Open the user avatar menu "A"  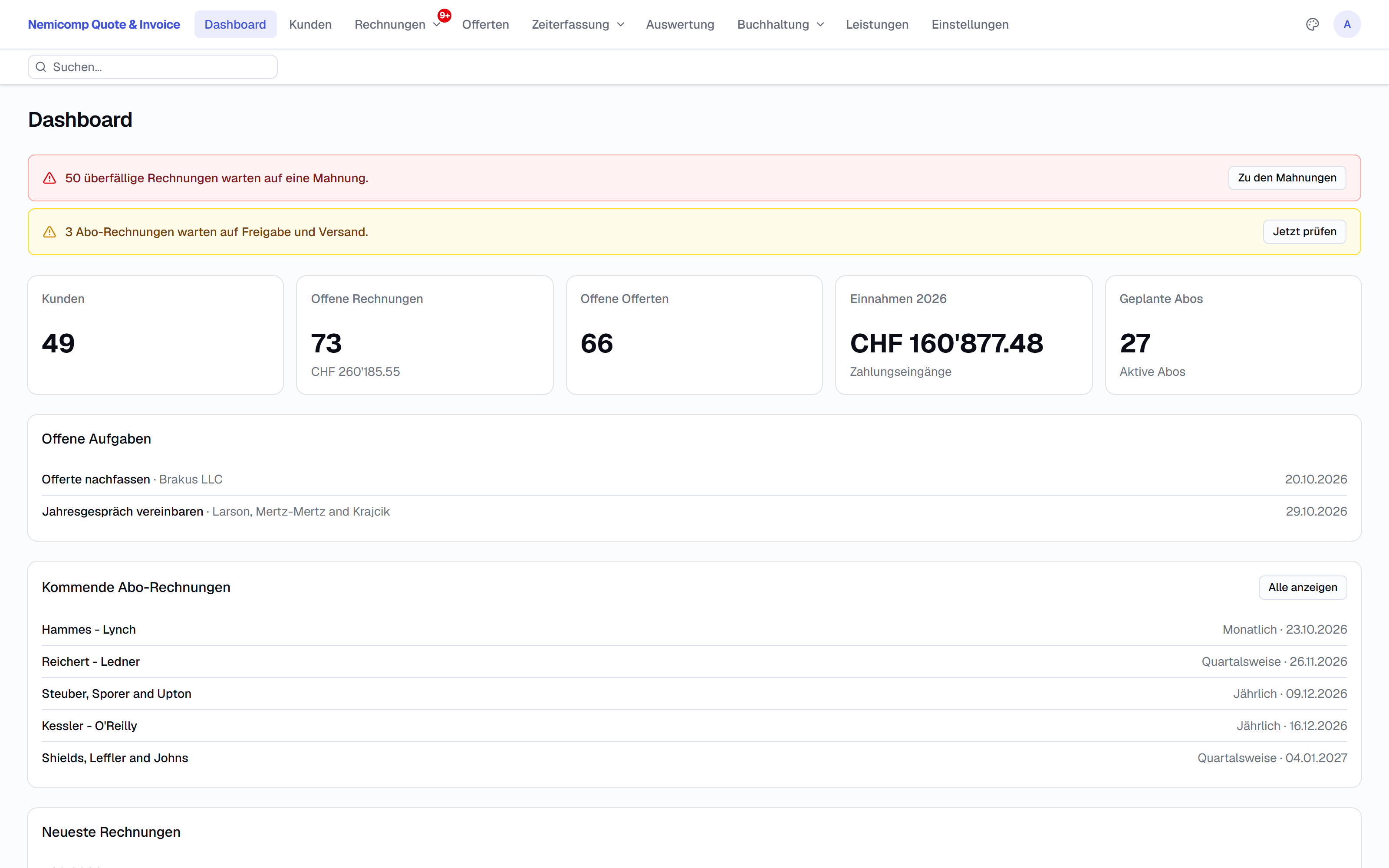pos(1346,24)
